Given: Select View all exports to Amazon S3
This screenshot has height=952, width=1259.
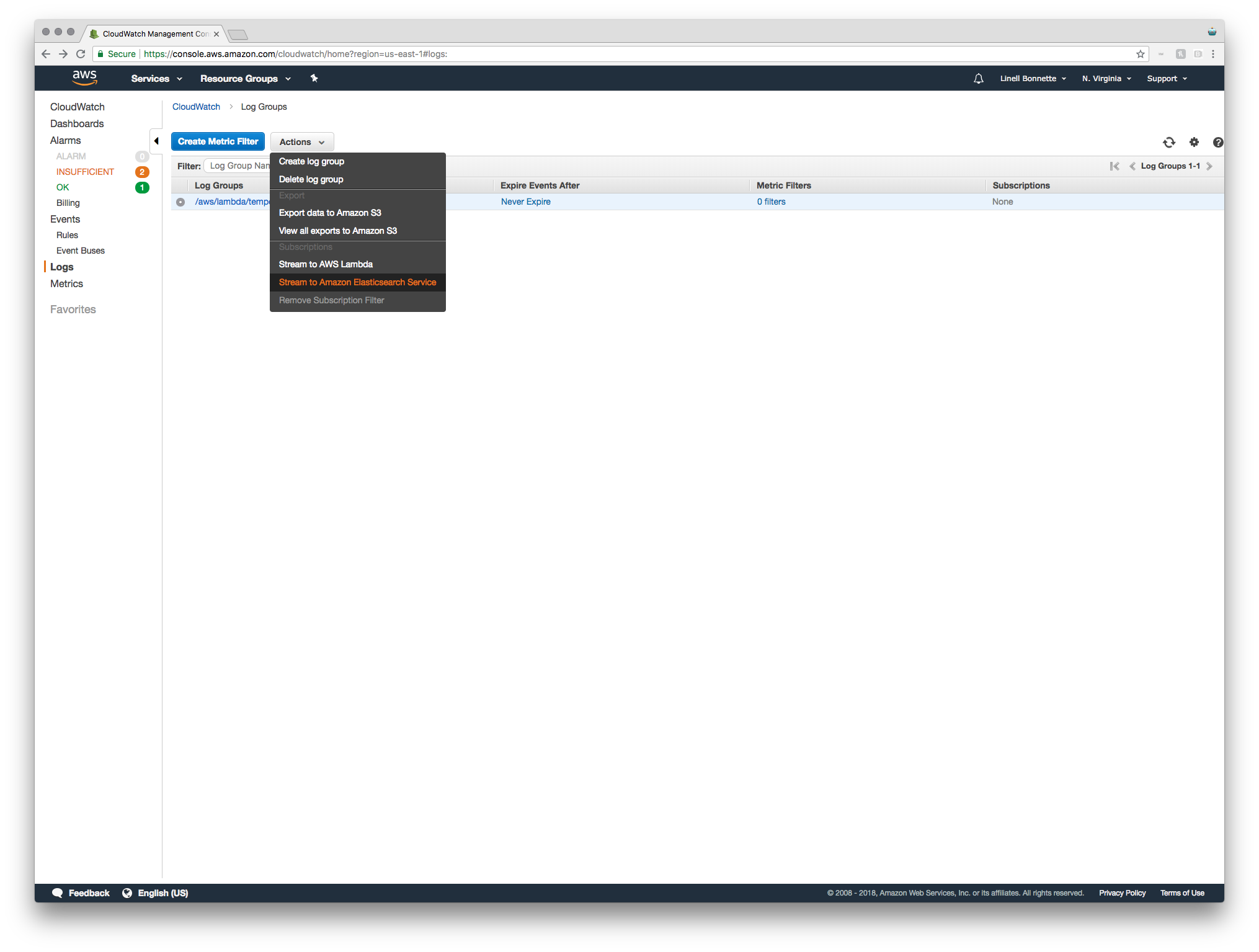Looking at the screenshot, I should click(358, 231).
